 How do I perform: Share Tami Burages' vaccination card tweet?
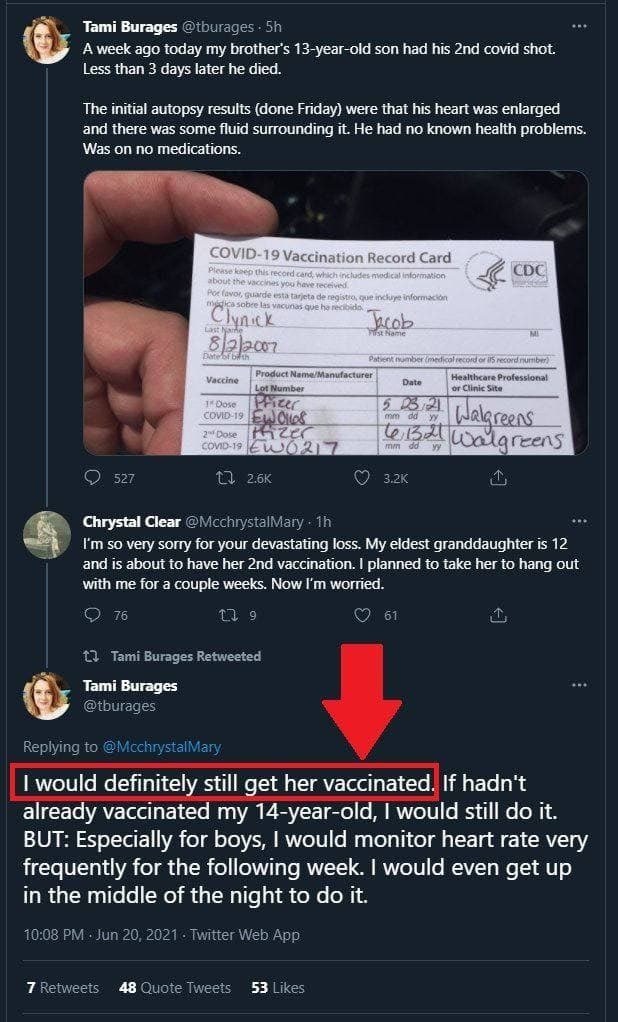(498, 479)
